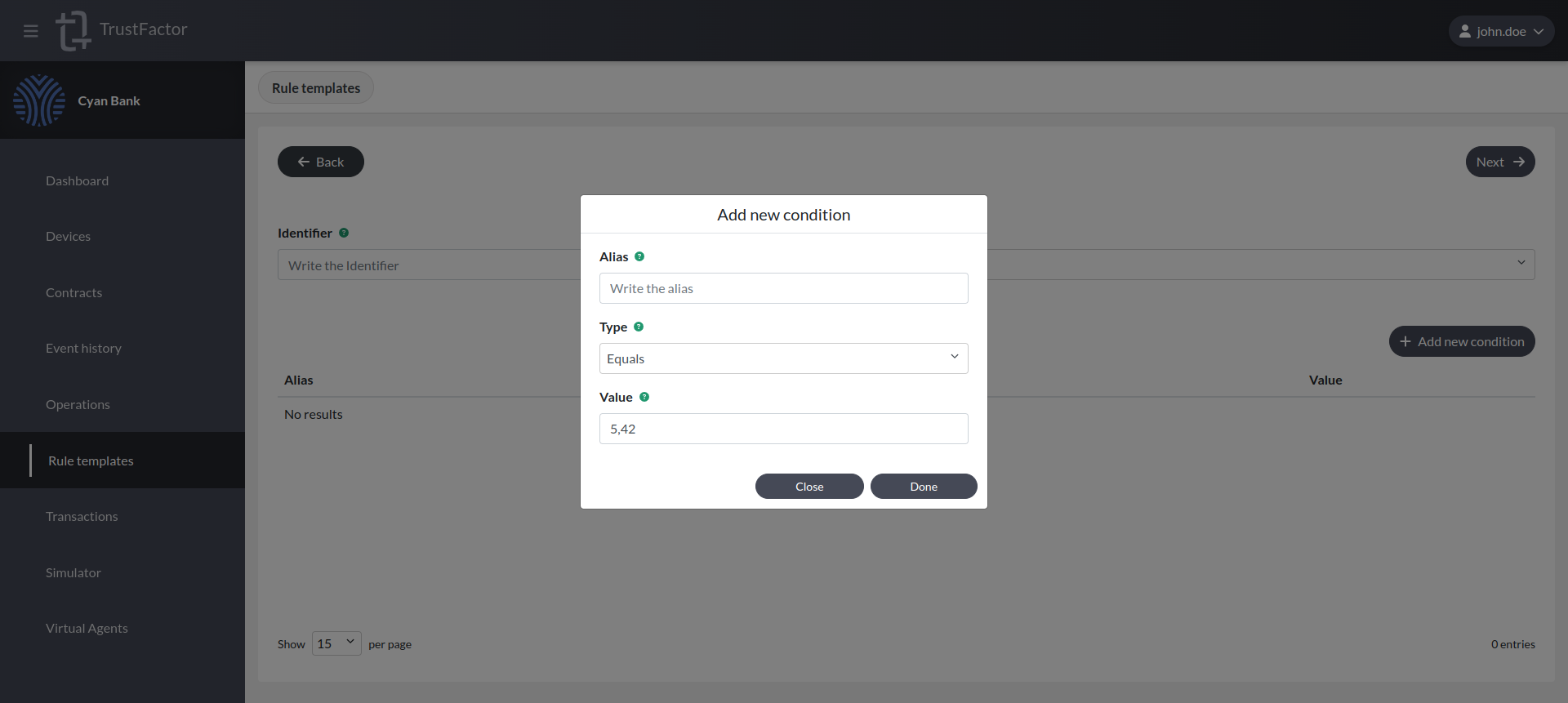This screenshot has height=703, width=1568.
Task: Click the TrustFactor brand text
Action: coord(143,29)
